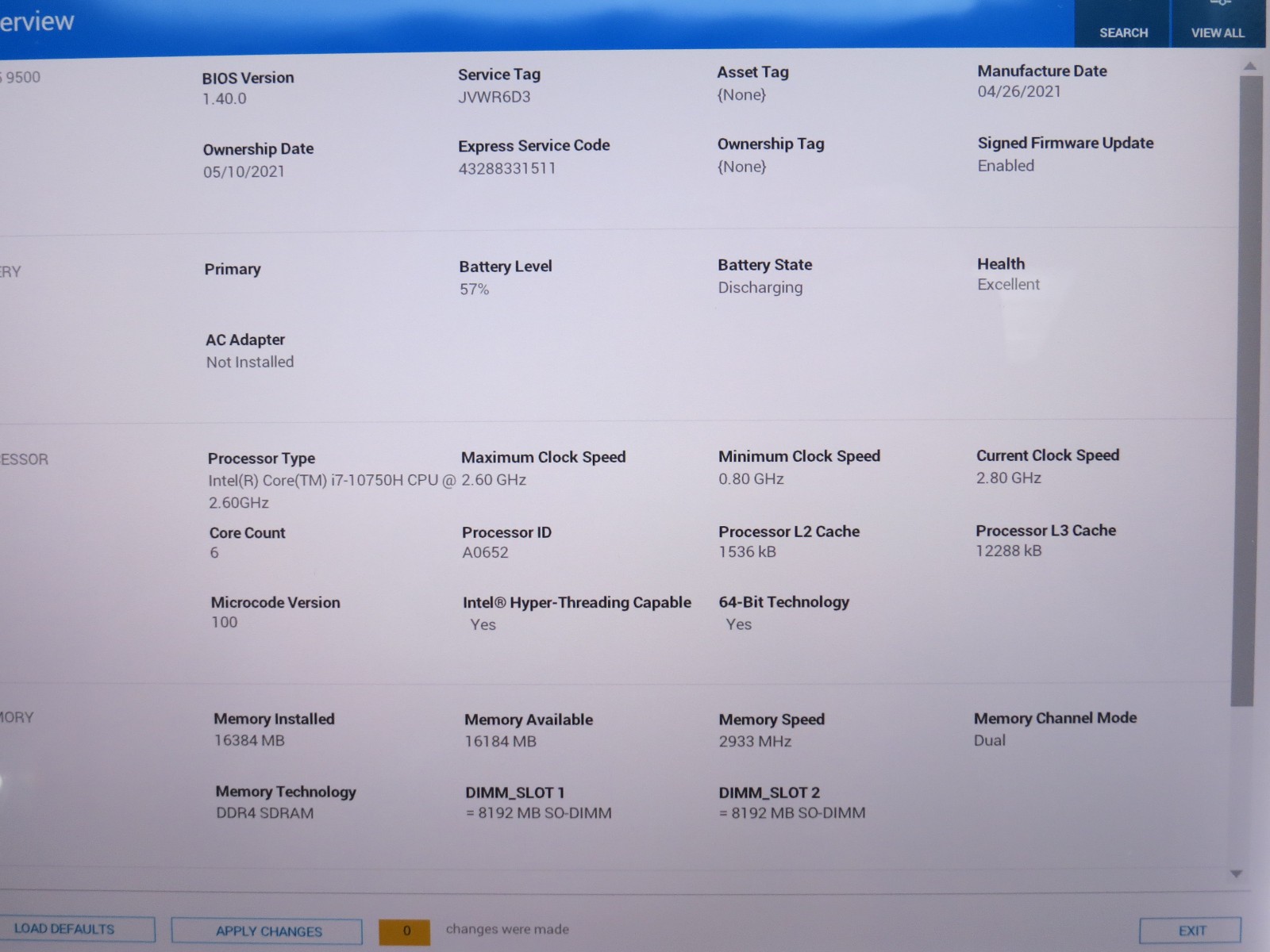
Task: Click Memory Installed 16384 MB
Action: [248, 740]
